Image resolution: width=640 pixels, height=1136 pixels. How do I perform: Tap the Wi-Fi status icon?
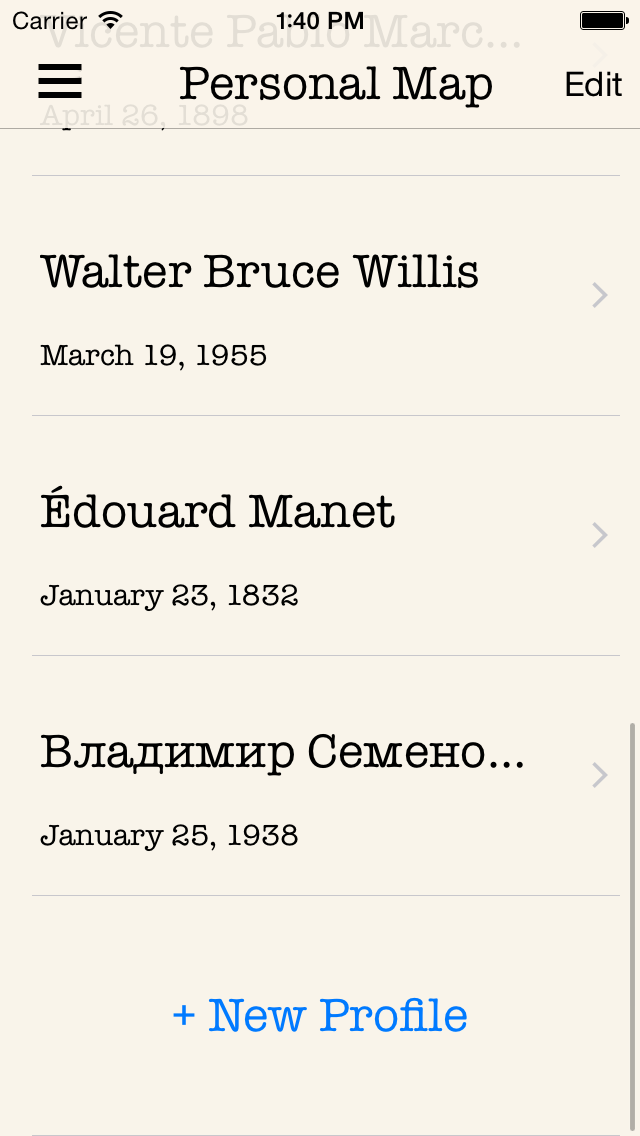tap(111, 20)
